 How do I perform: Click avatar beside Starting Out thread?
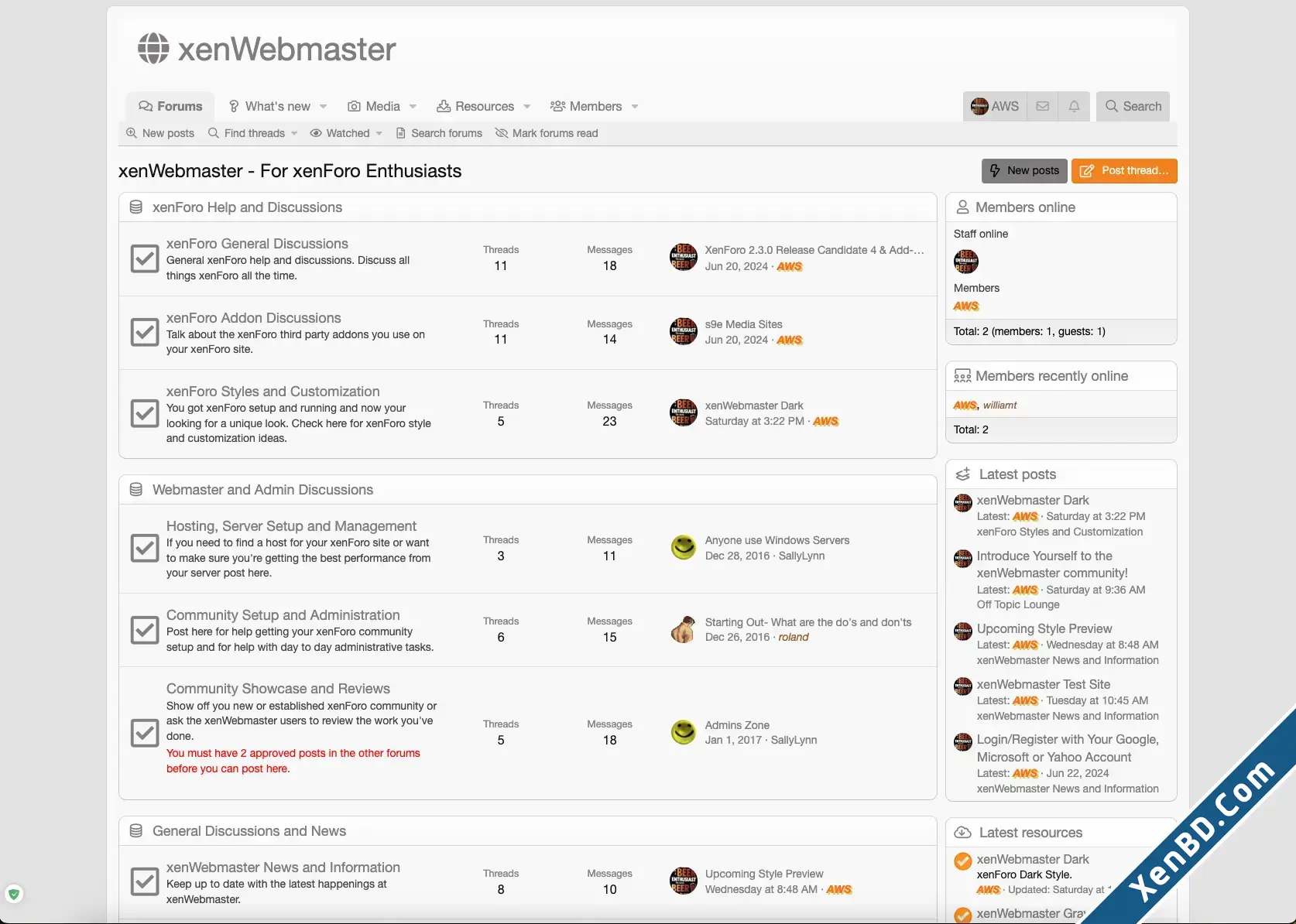pos(684,629)
